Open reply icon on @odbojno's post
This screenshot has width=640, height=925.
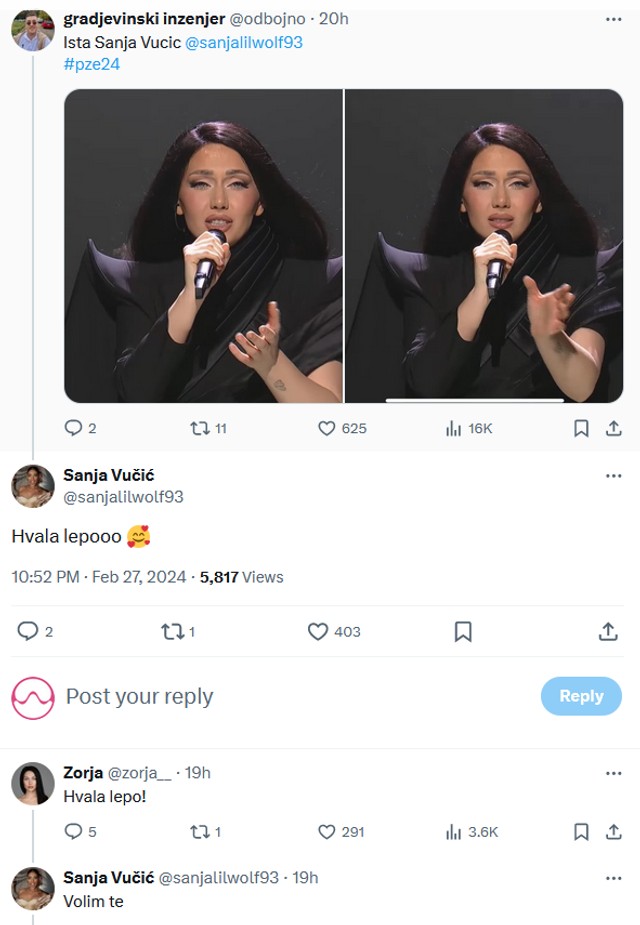76,426
